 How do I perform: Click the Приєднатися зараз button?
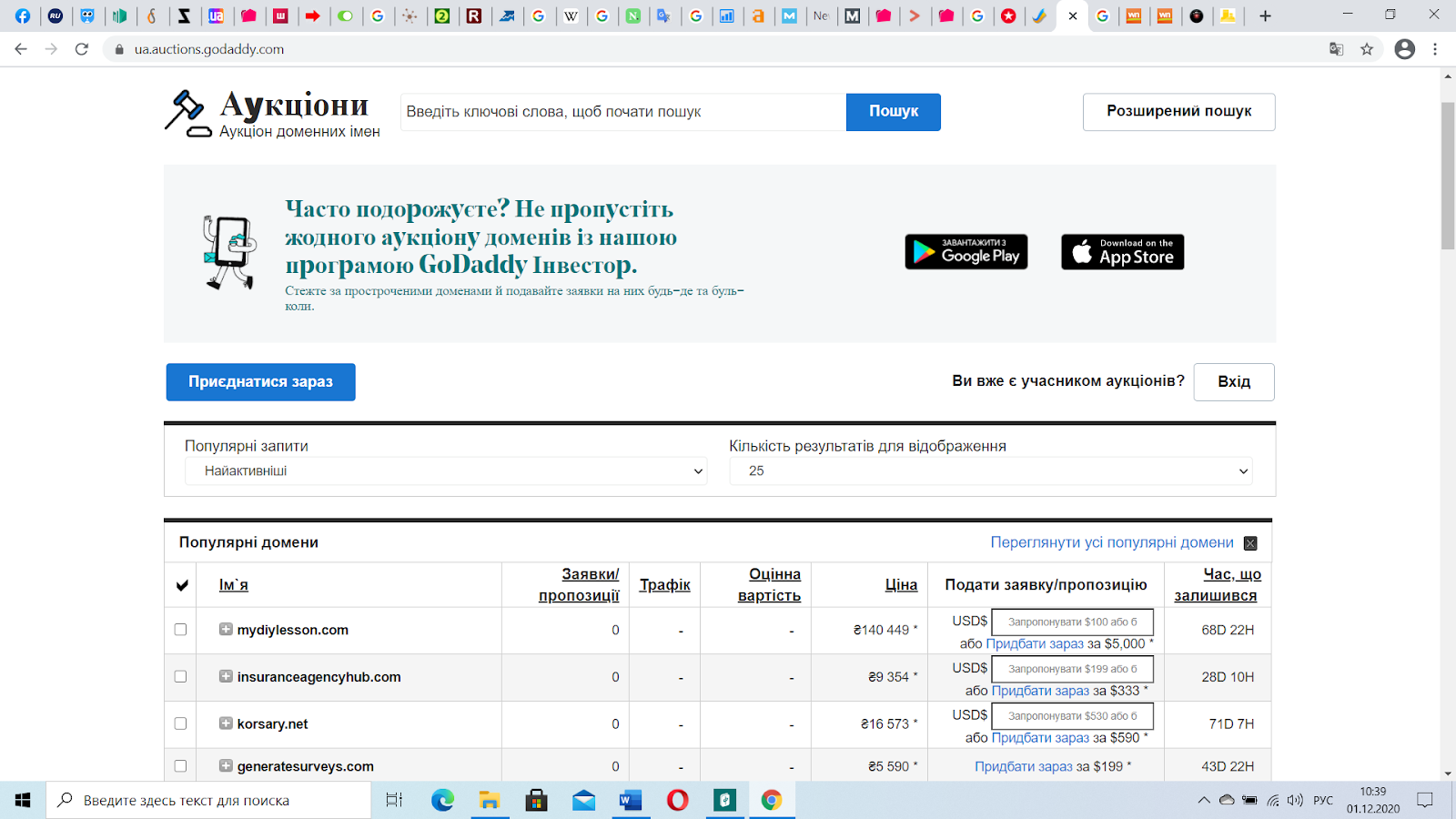(x=260, y=382)
